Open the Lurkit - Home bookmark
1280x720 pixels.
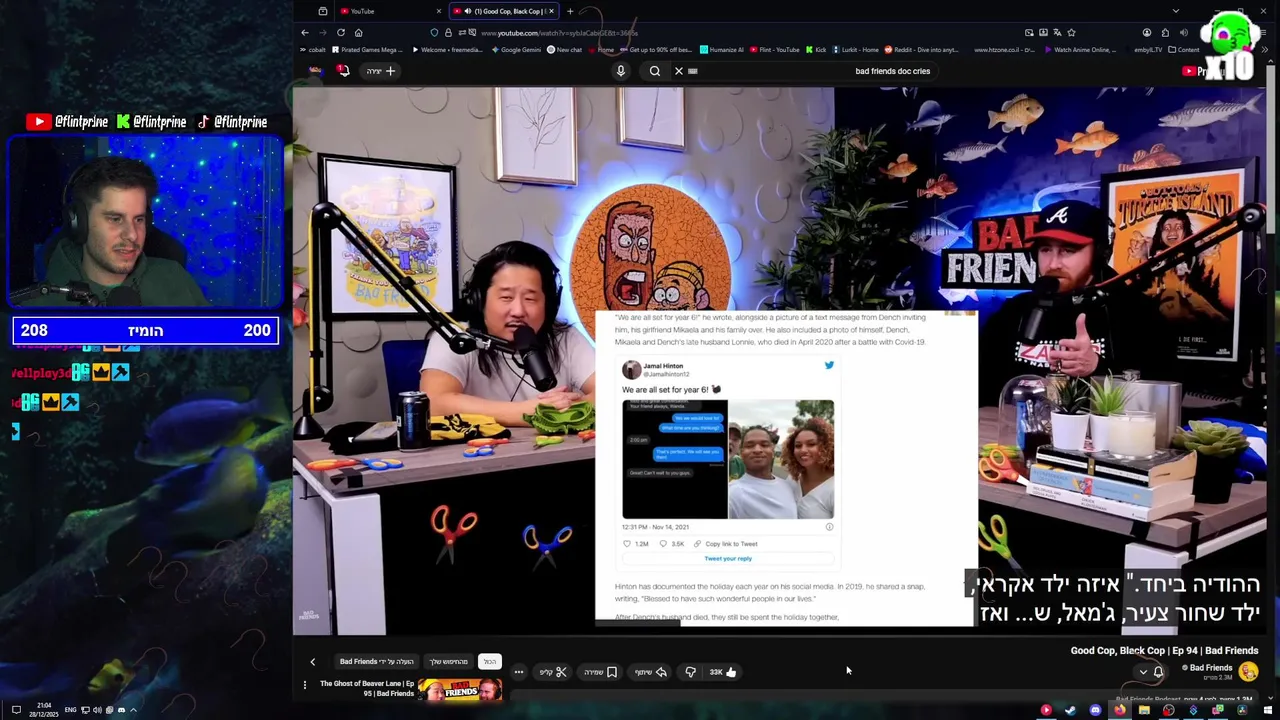(x=855, y=50)
